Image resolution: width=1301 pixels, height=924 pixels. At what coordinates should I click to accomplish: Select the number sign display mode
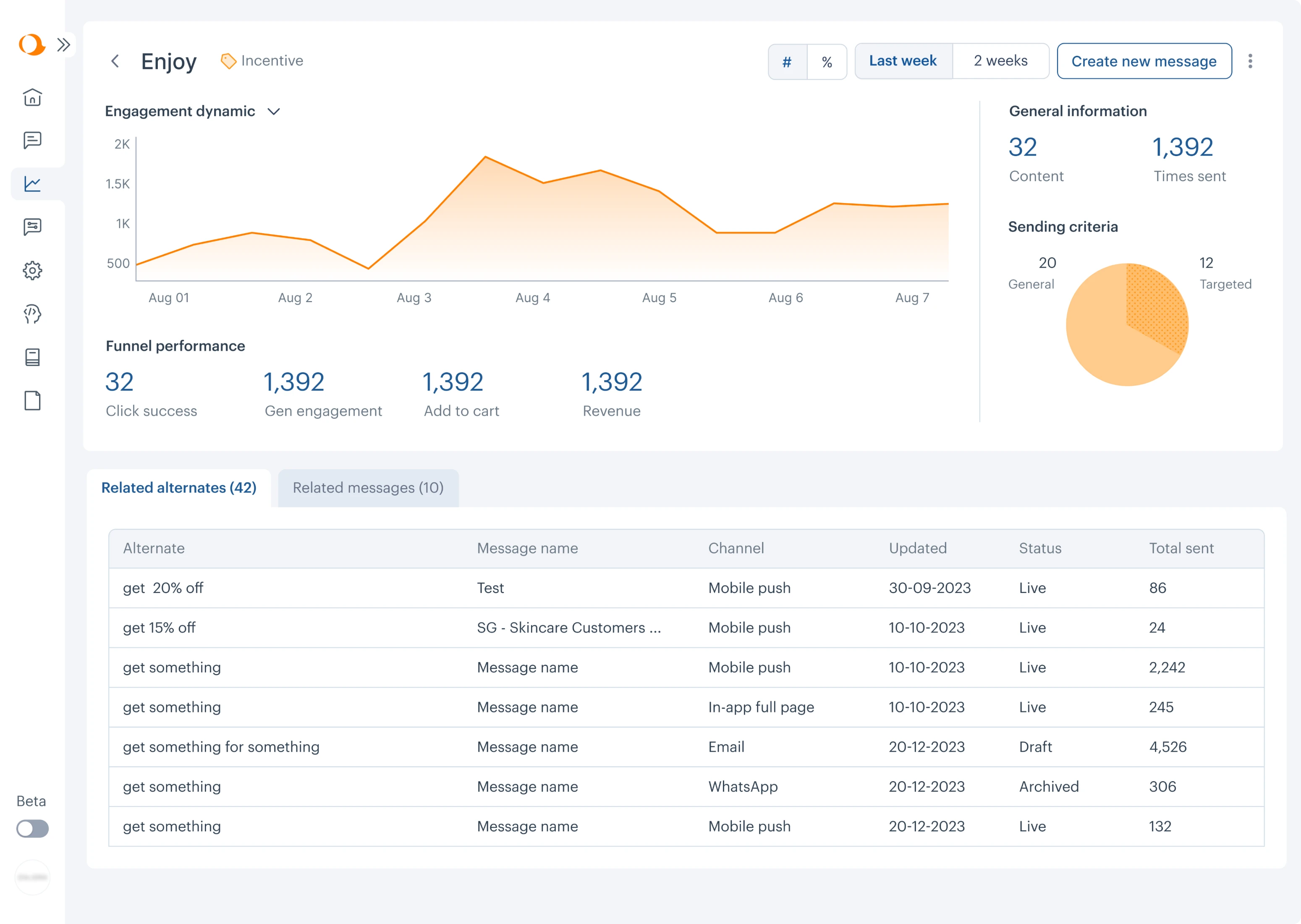pos(787,61)
